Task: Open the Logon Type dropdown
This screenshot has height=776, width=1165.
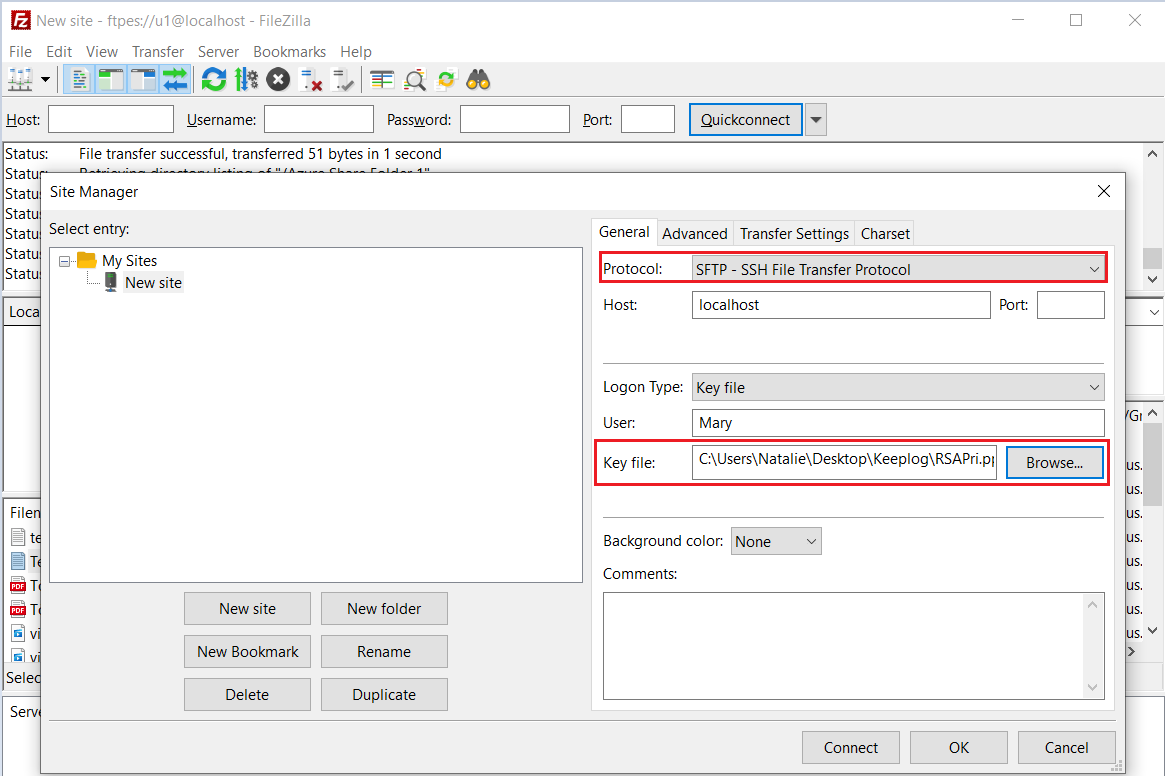Action: 898,387
